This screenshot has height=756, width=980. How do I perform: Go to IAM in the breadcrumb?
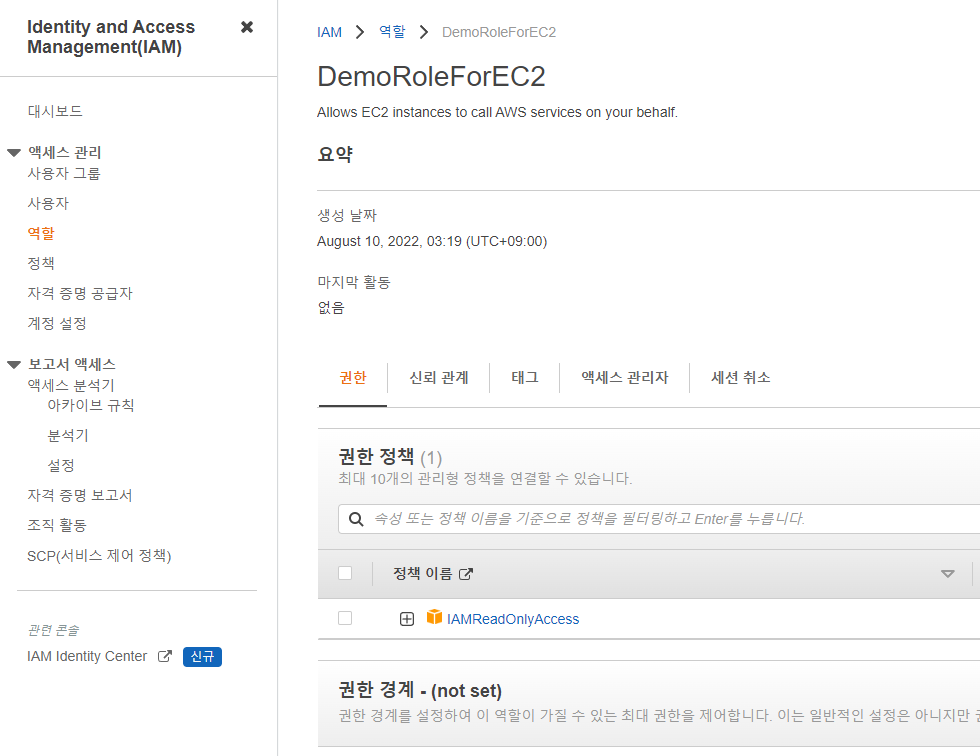(329, 32)
